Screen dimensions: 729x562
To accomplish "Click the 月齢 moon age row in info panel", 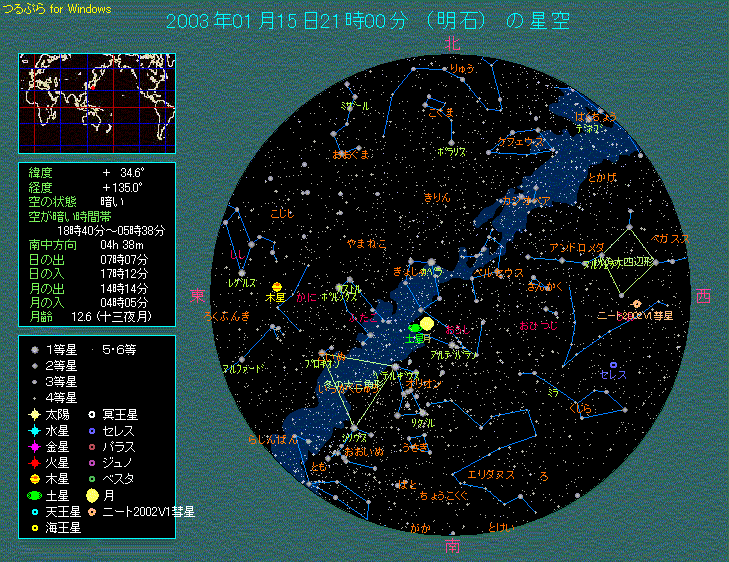I will pyautogui.click(x=96, y=316).
